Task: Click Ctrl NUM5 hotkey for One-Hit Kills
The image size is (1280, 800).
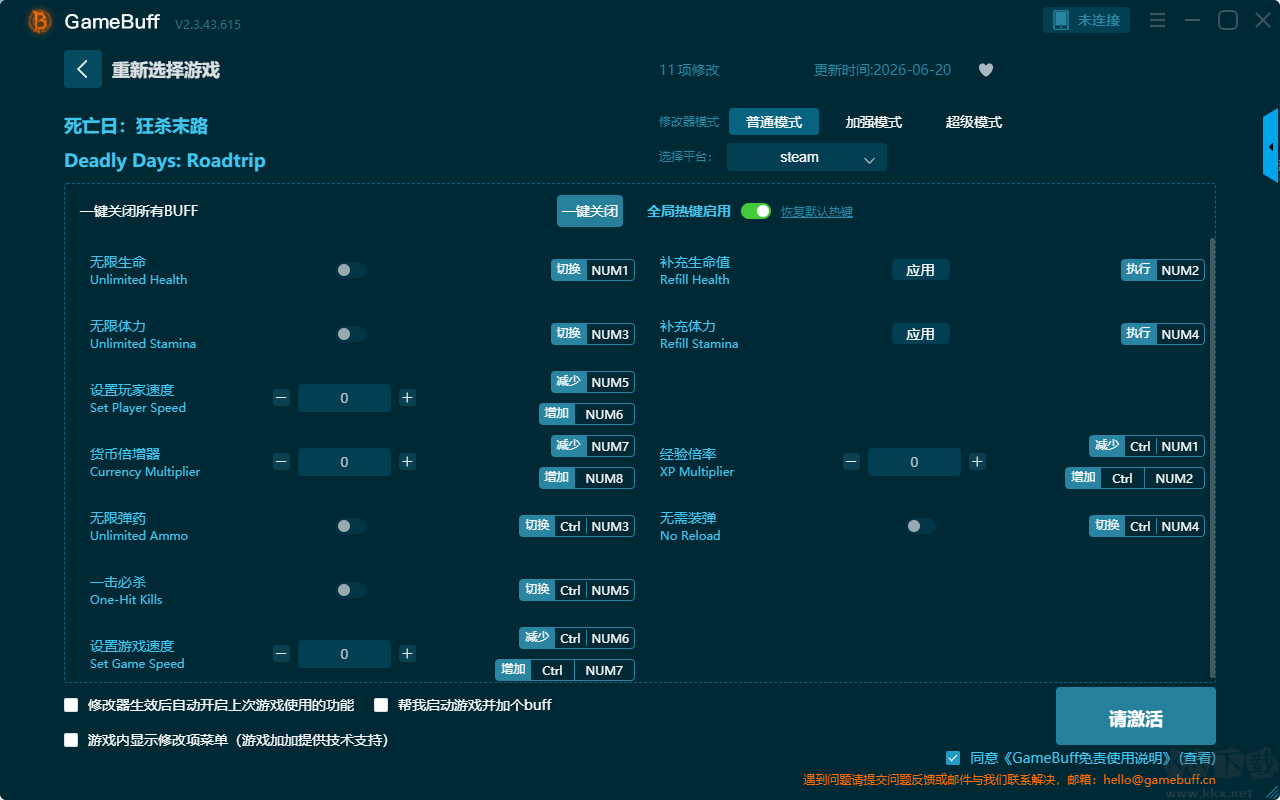Action: pyautogui.click(x=594, y=590)
